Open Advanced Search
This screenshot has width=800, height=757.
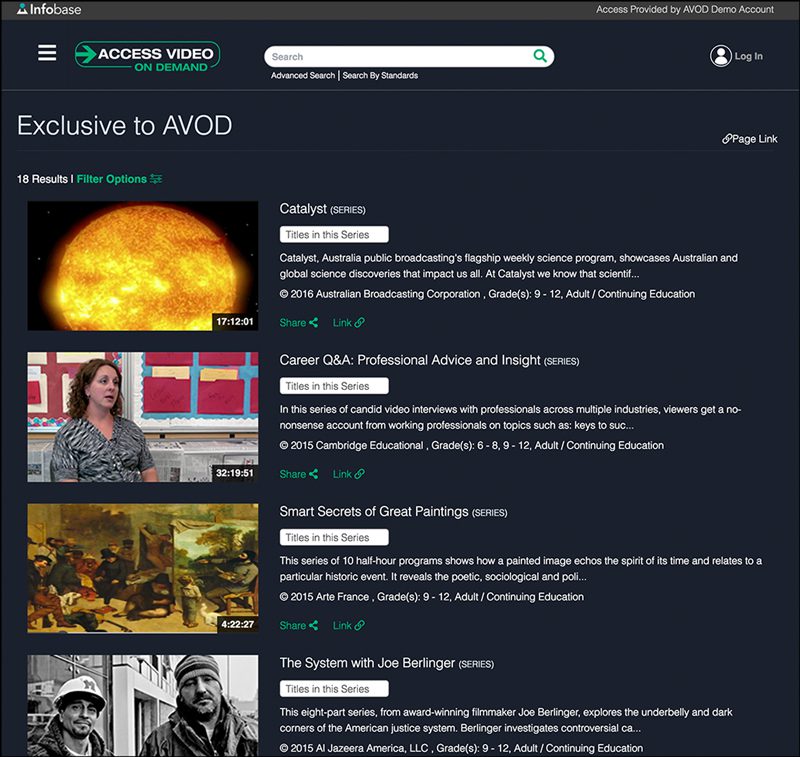pyautogui.click(x=303, y=75)
